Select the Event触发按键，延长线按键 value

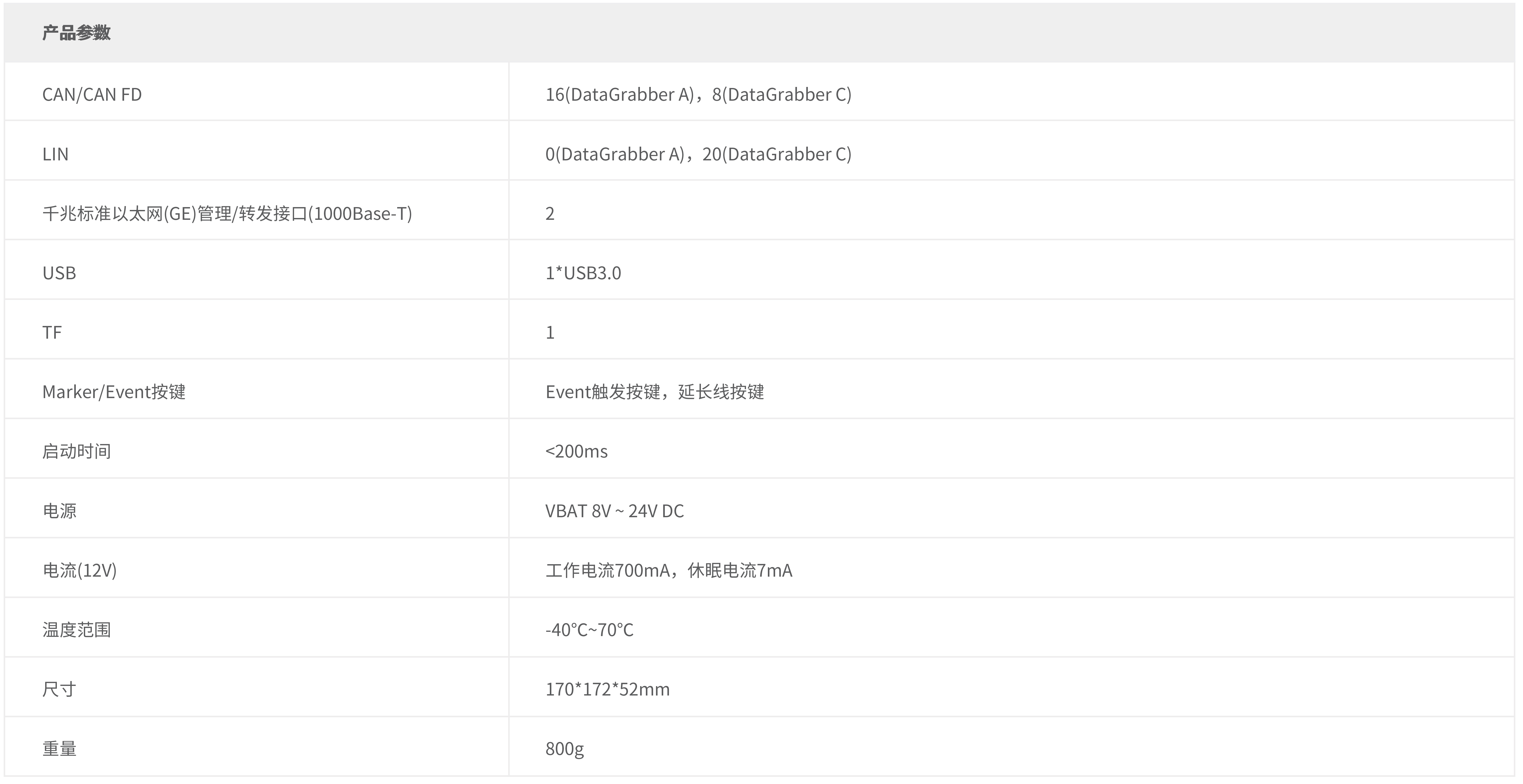654,392
